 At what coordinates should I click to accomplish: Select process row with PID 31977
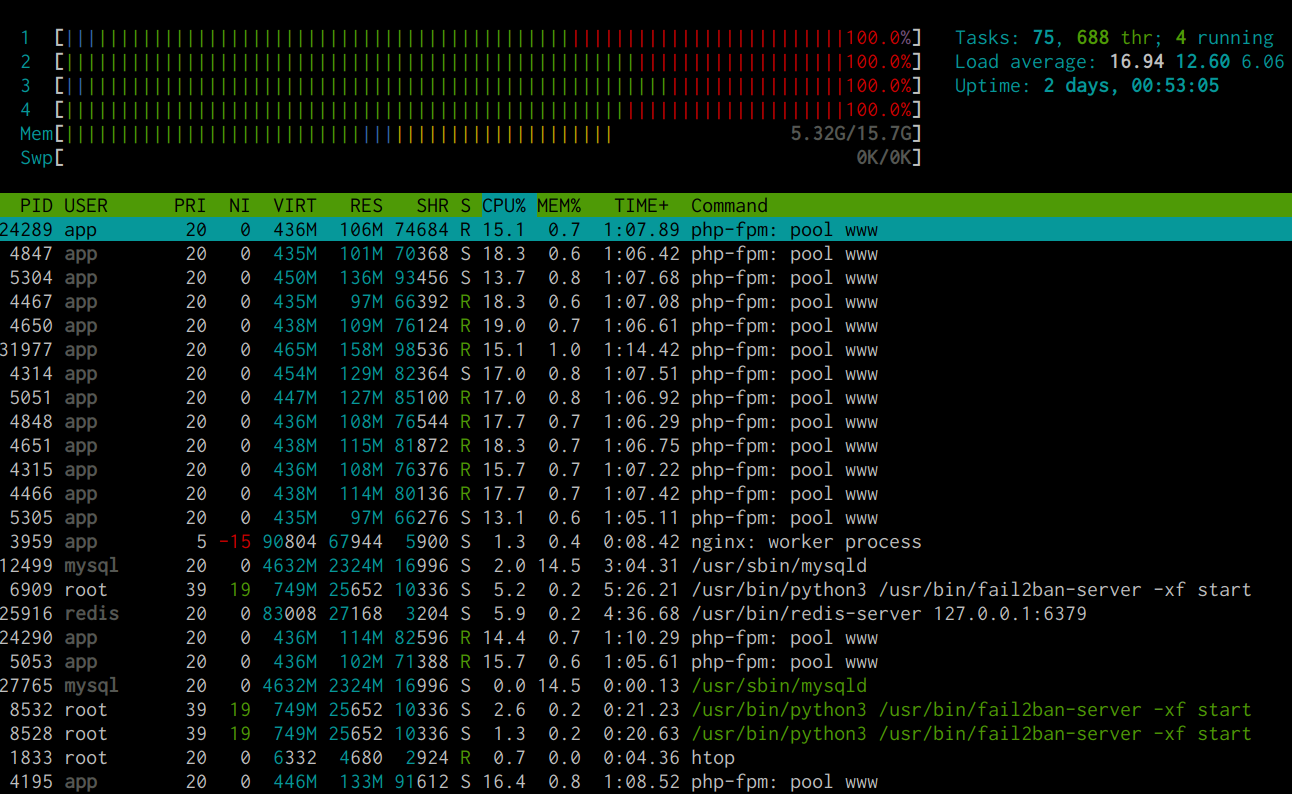(646, 350)
